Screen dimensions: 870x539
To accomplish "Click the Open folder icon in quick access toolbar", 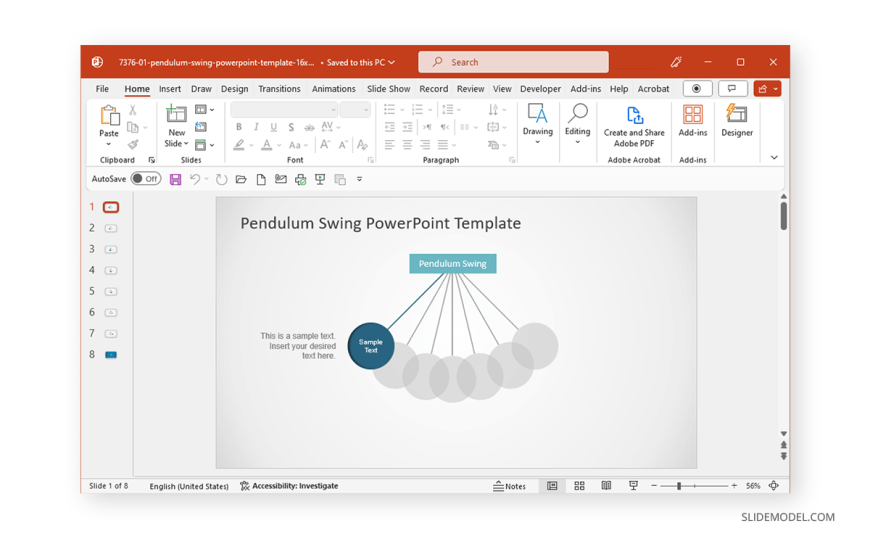I will (241, 179).
